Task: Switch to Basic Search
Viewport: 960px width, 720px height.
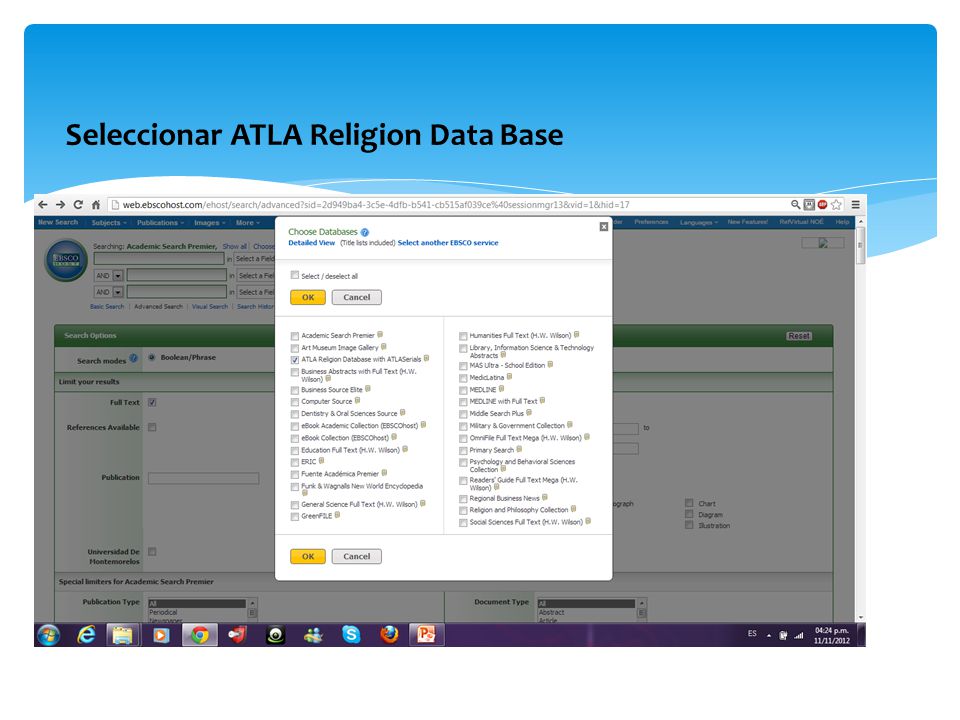Action: (x=107, y=306)
